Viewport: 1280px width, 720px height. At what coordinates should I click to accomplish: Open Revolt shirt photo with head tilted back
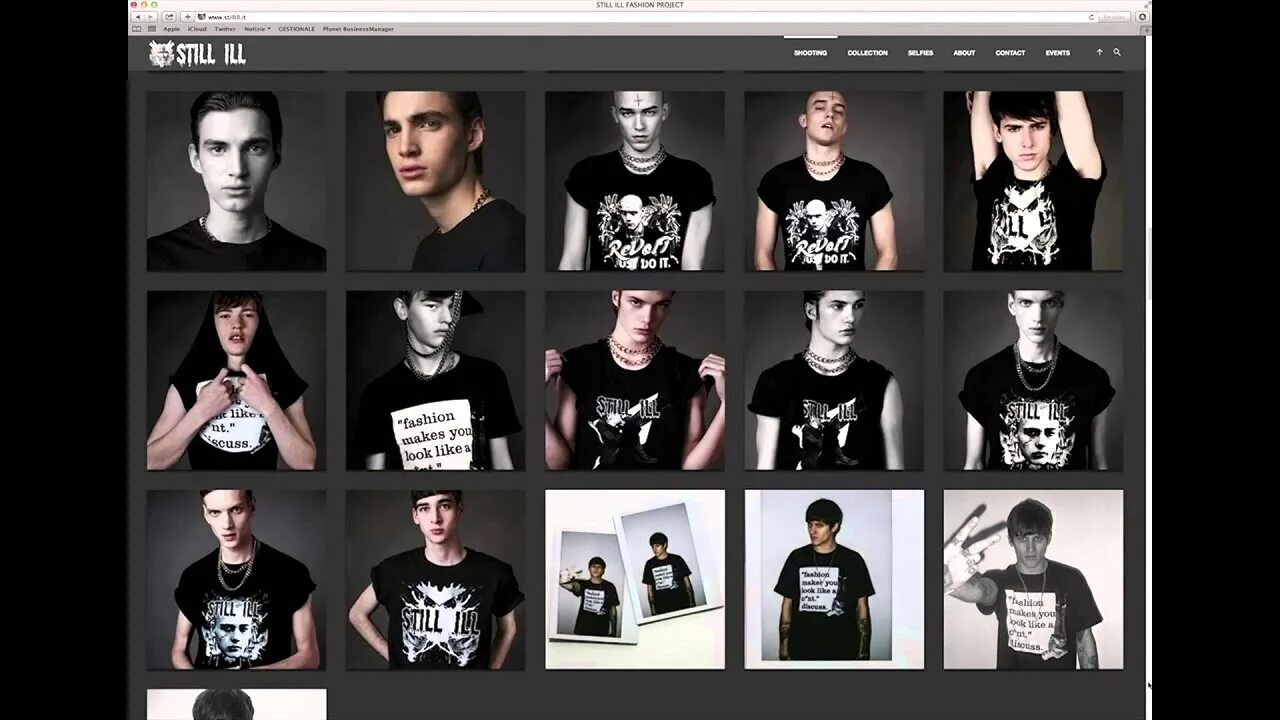coord(834,181)
